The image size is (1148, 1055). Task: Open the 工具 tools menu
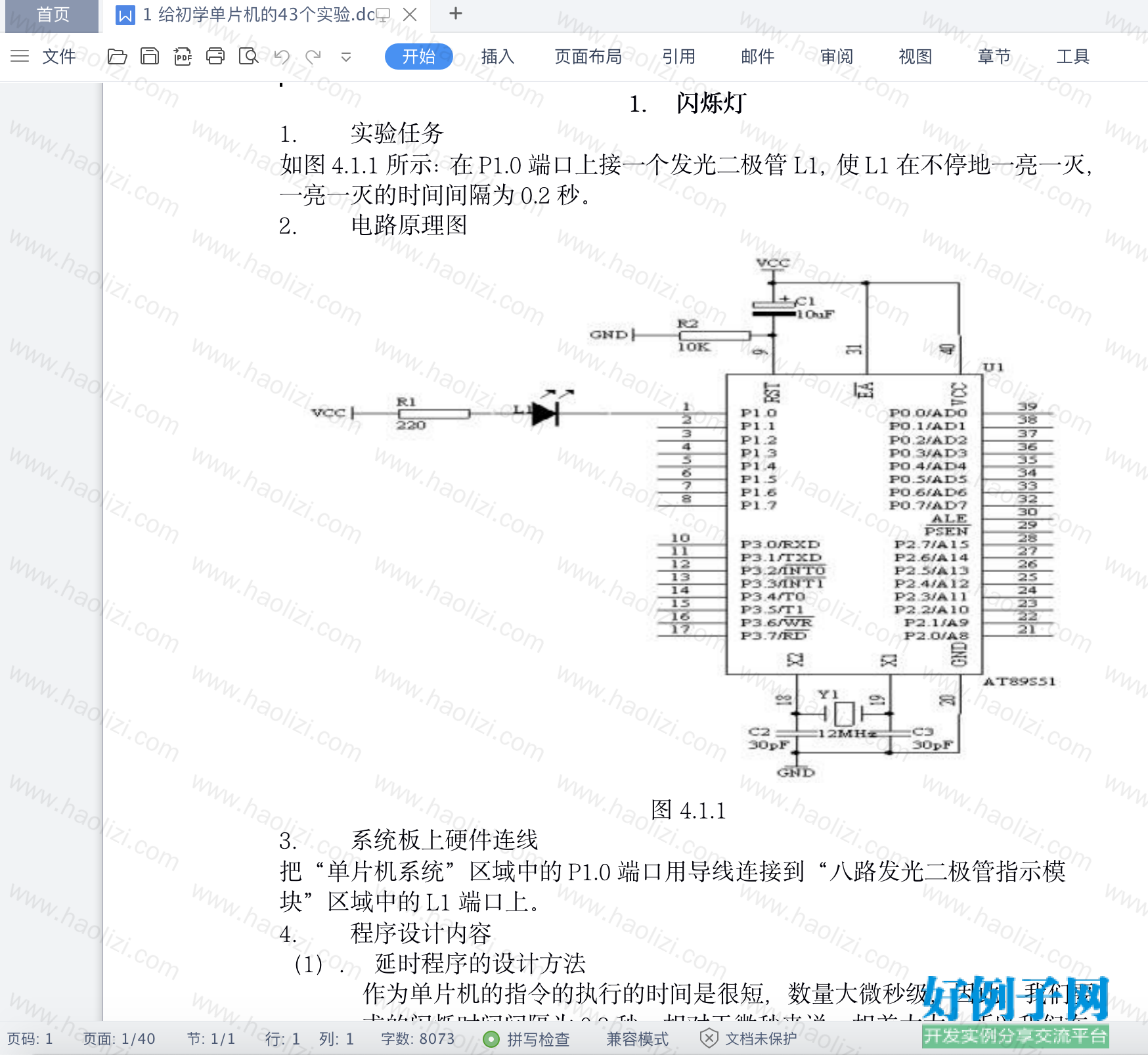(1073, 56)
